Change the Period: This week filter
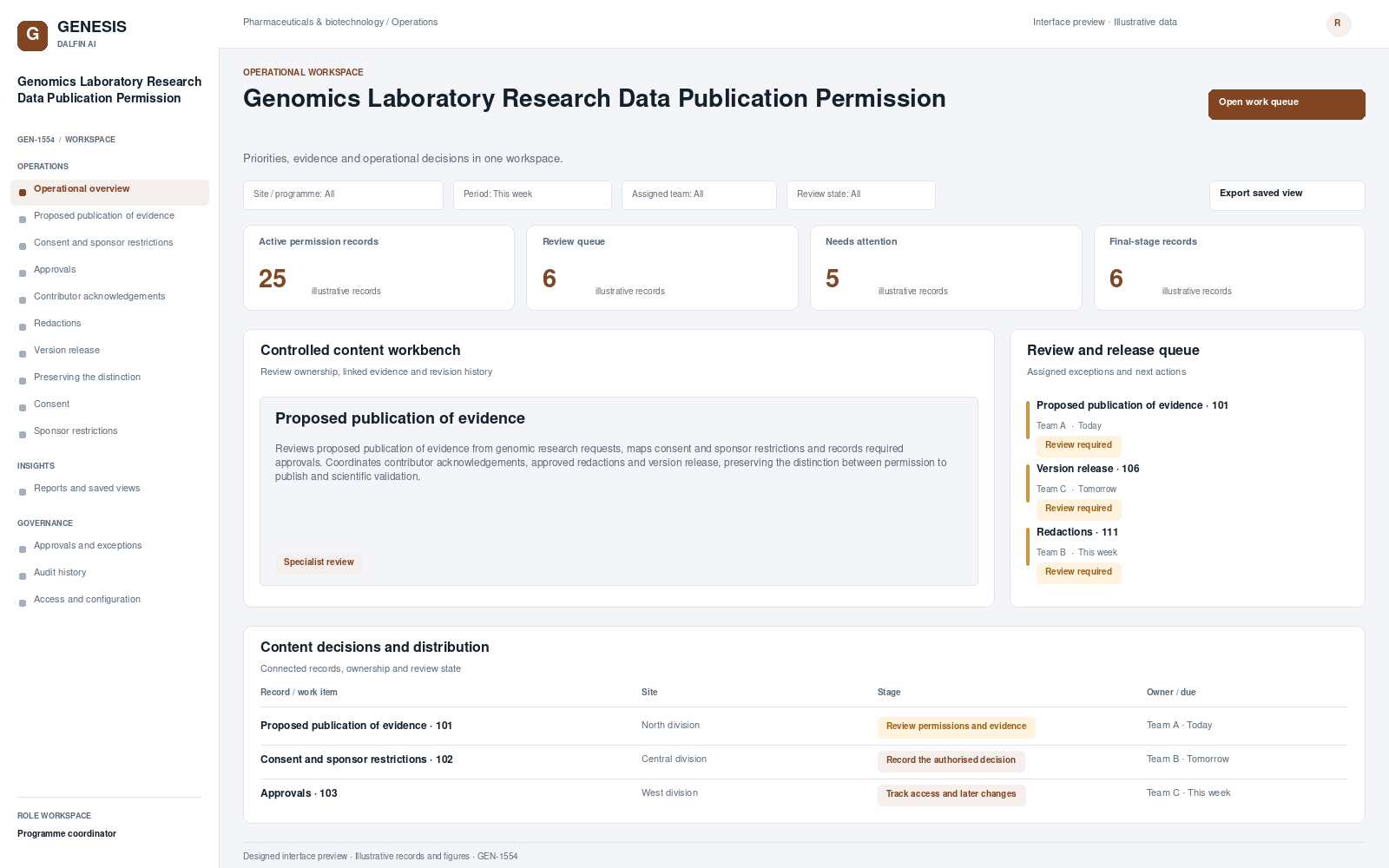Screen dimensions: 1389x868 coord(532,194)
